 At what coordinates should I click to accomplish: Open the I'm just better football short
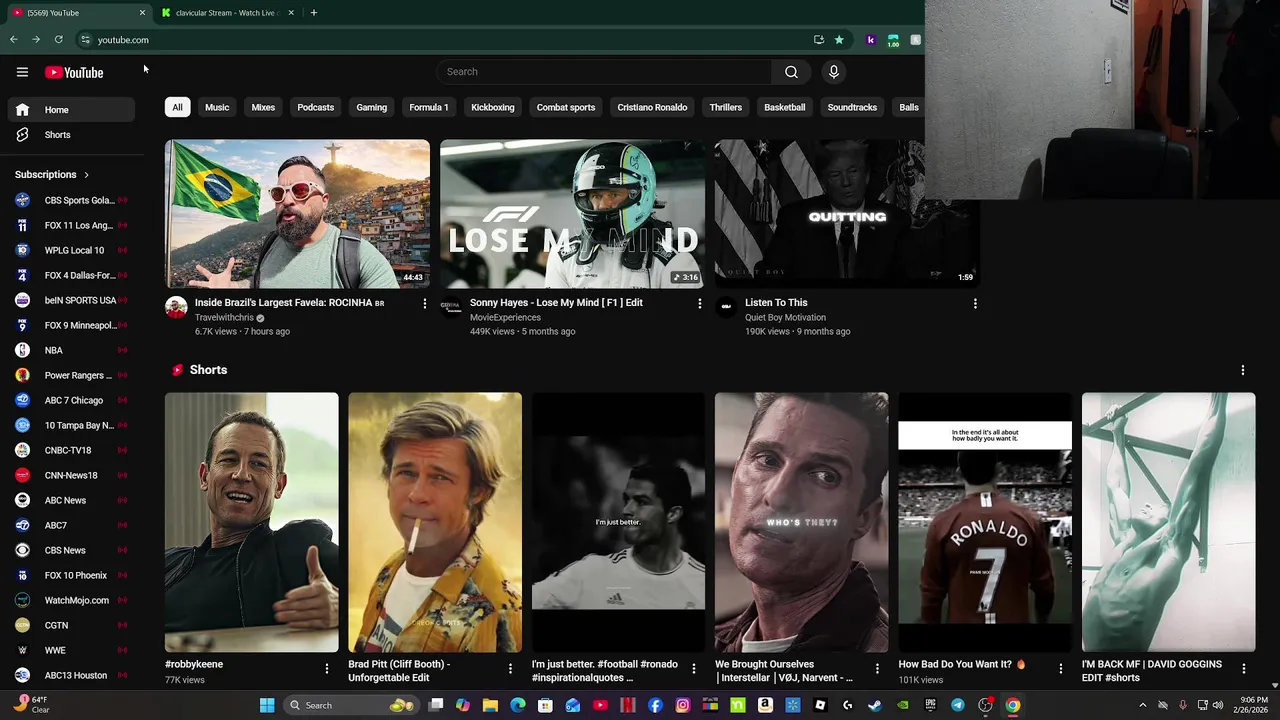click(618, 522)
